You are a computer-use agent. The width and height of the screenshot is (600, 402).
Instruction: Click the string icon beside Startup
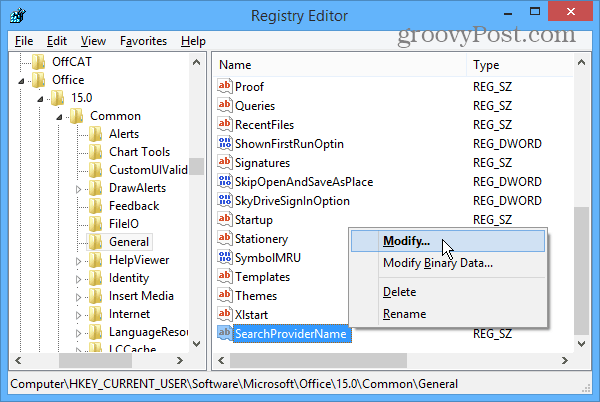coord(225,220)
